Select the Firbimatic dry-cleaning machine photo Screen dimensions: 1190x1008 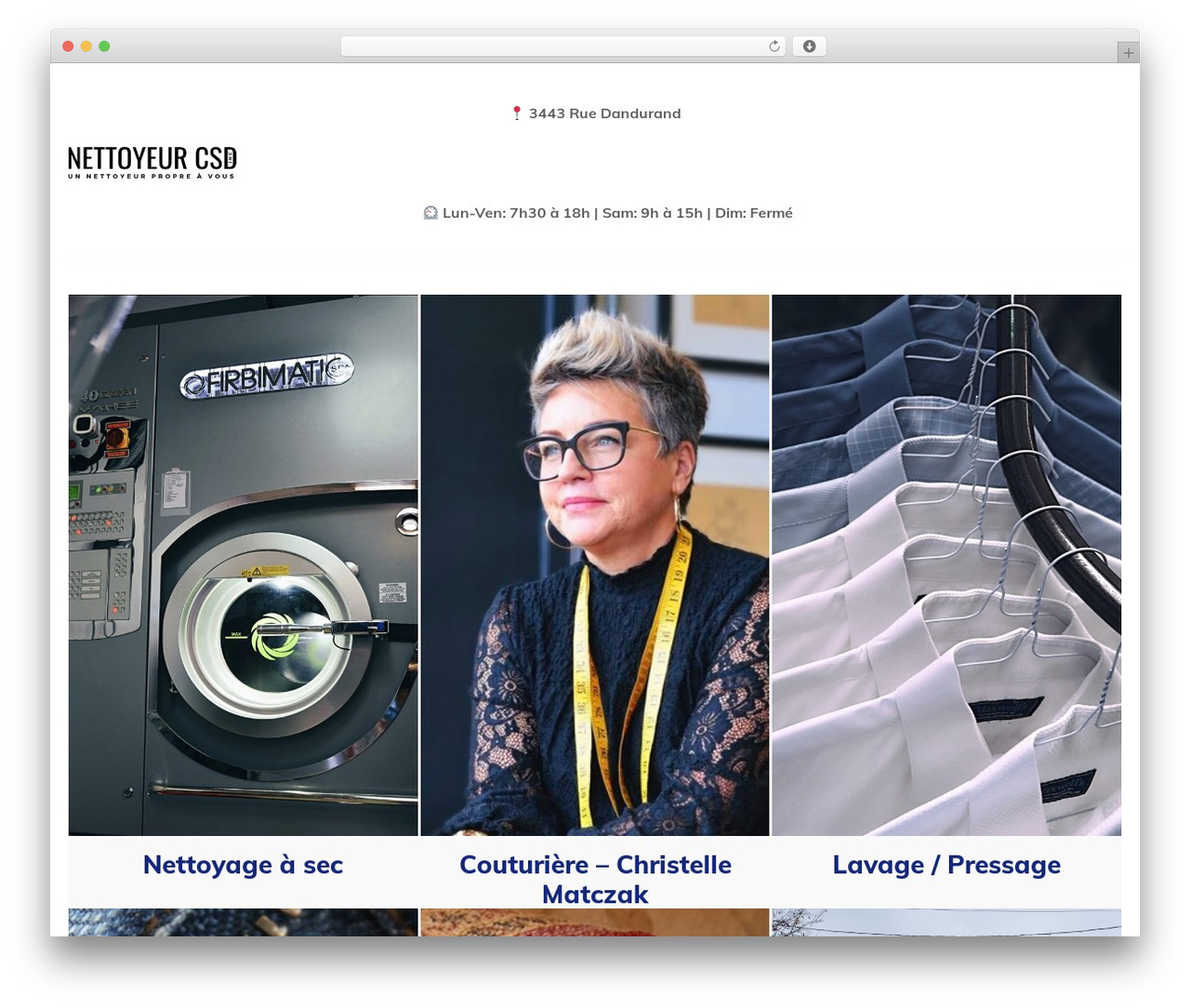tap(244, 565)
